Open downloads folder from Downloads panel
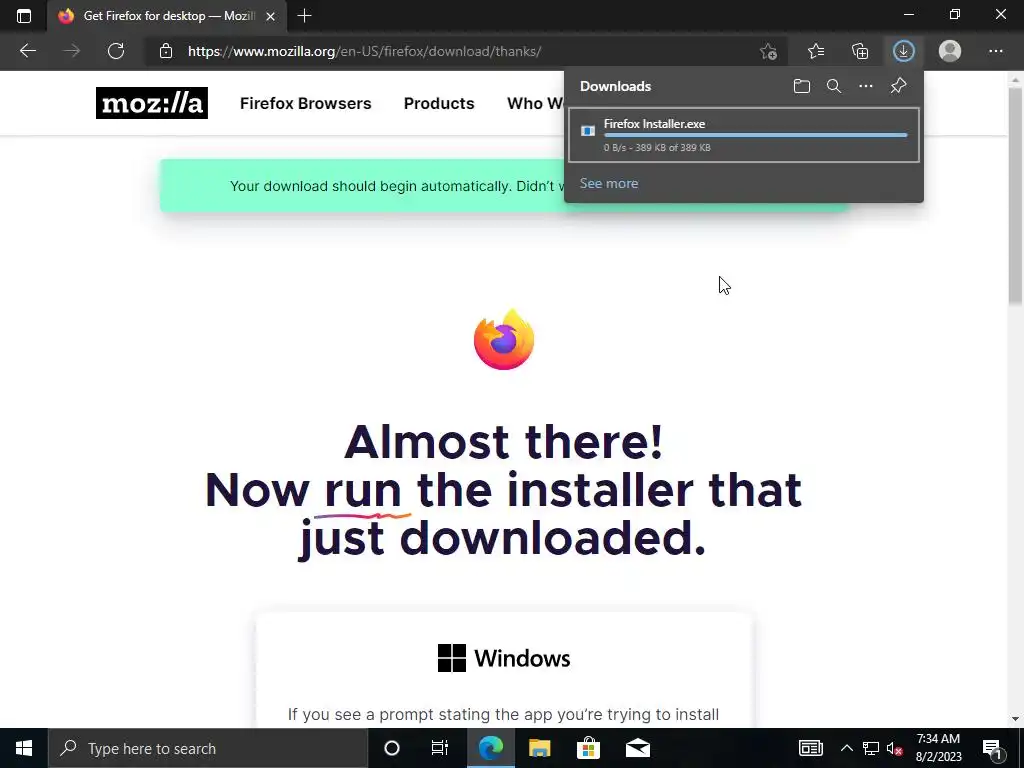This screenshot has width=1024, height=768. click(x=802, y=86)
